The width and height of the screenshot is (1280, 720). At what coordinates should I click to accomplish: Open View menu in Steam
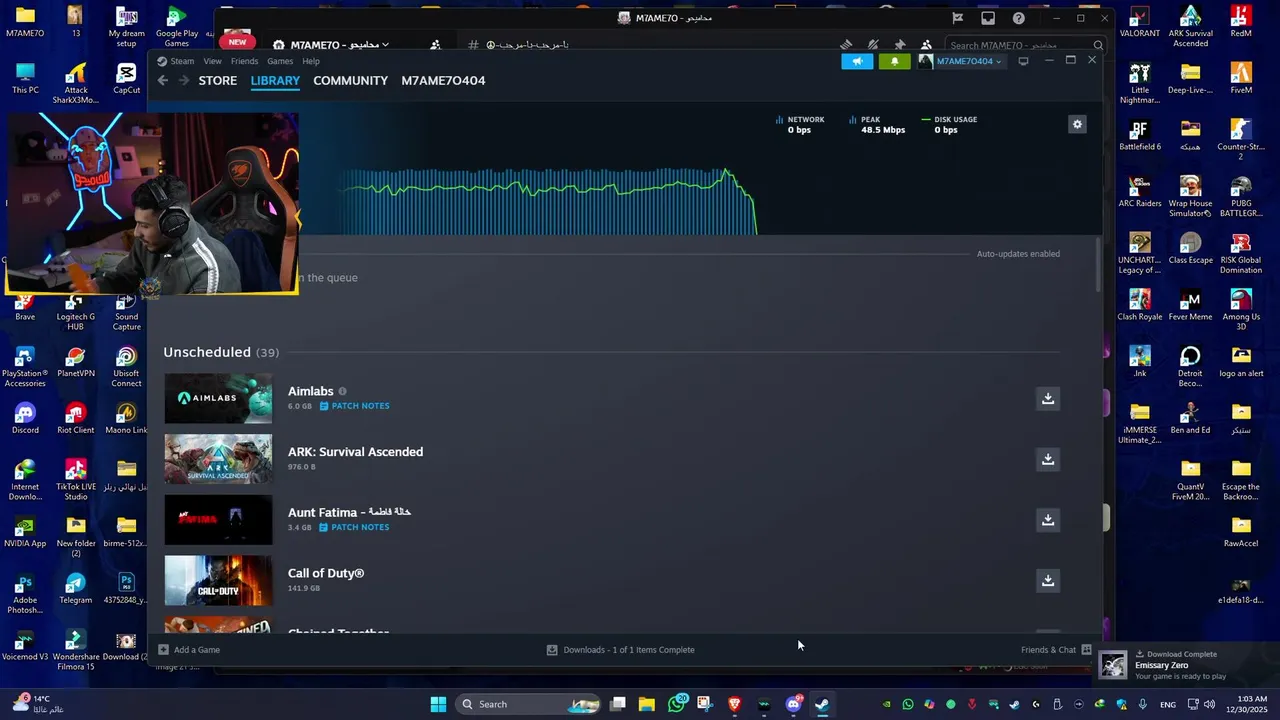pos(212,61)
